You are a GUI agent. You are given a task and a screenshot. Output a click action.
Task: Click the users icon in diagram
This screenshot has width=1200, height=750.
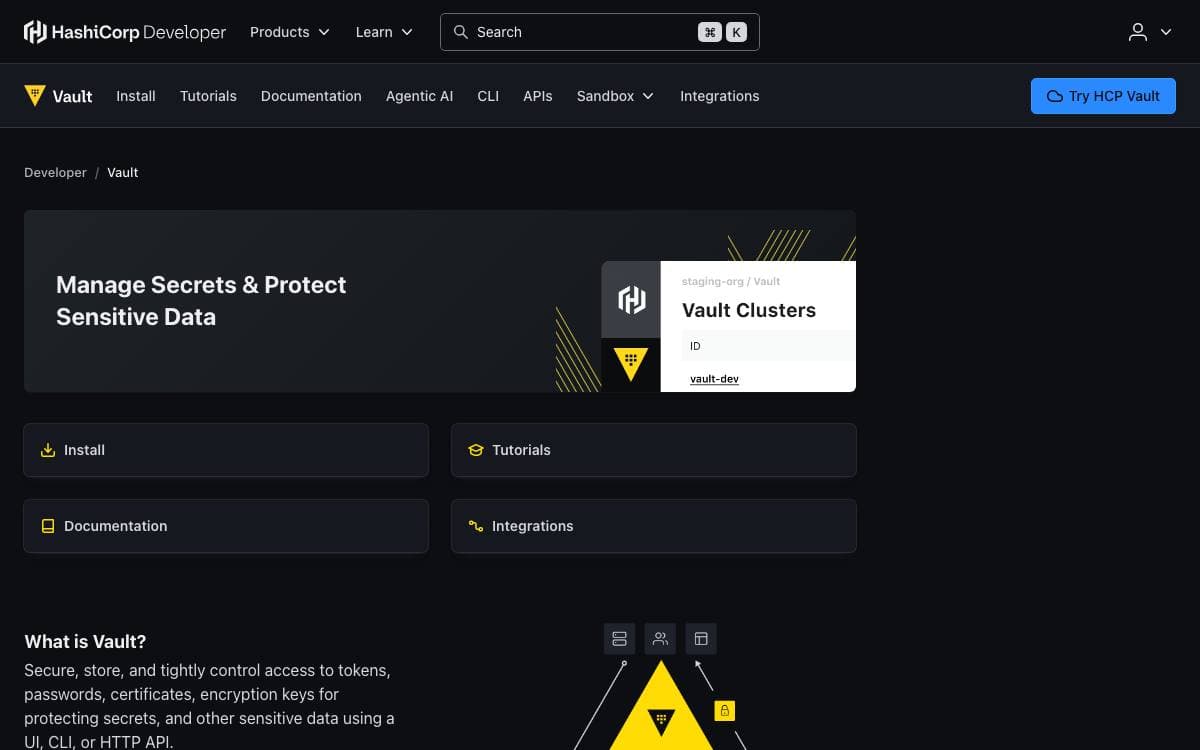point(660,639)
